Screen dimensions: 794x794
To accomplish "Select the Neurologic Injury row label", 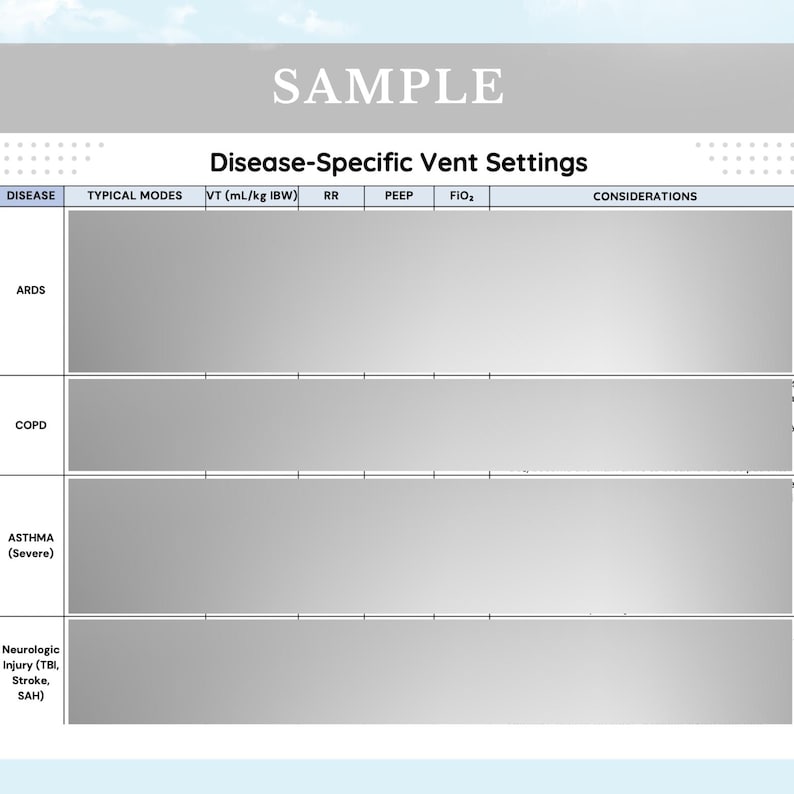I will pyautogui.click(x=31, y=672).
